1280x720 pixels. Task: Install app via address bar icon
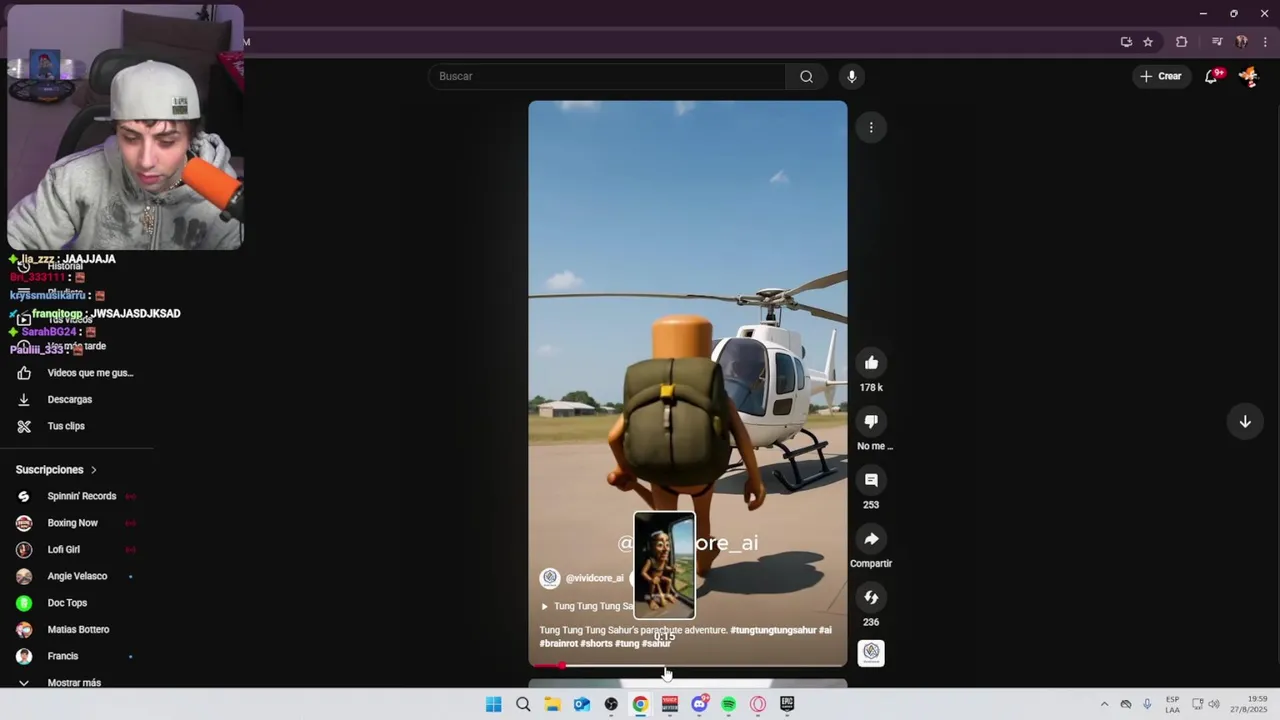[x=1126, y=42]
